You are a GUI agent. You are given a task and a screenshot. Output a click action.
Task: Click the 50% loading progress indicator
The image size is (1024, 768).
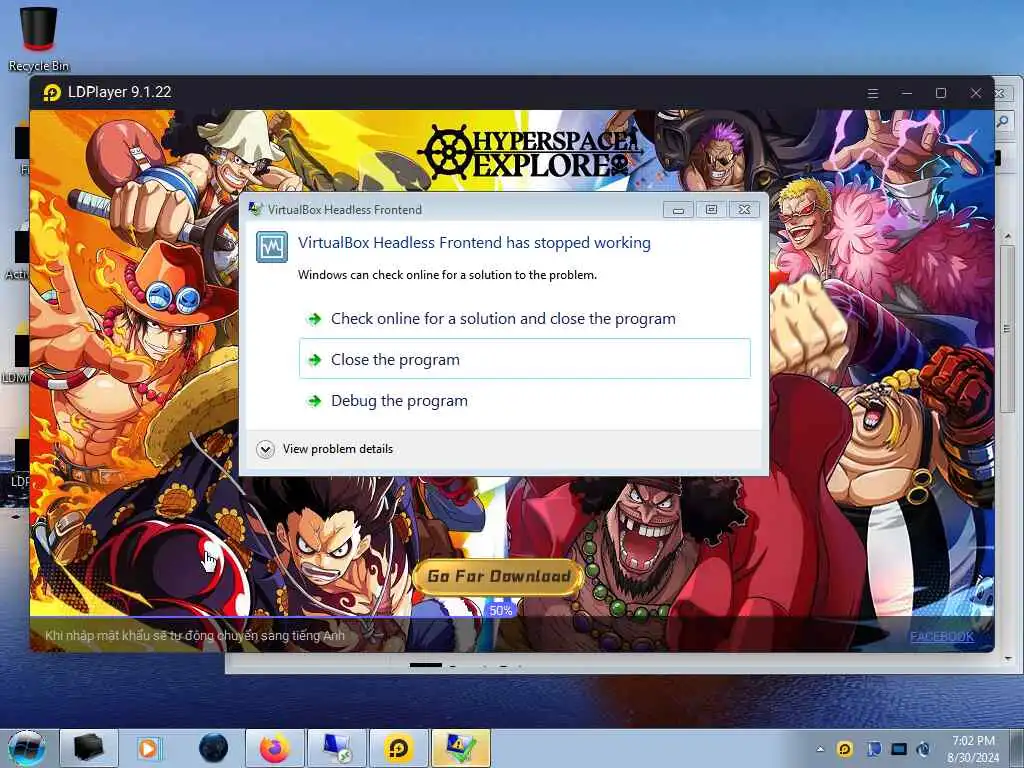[x=501, y=611]
